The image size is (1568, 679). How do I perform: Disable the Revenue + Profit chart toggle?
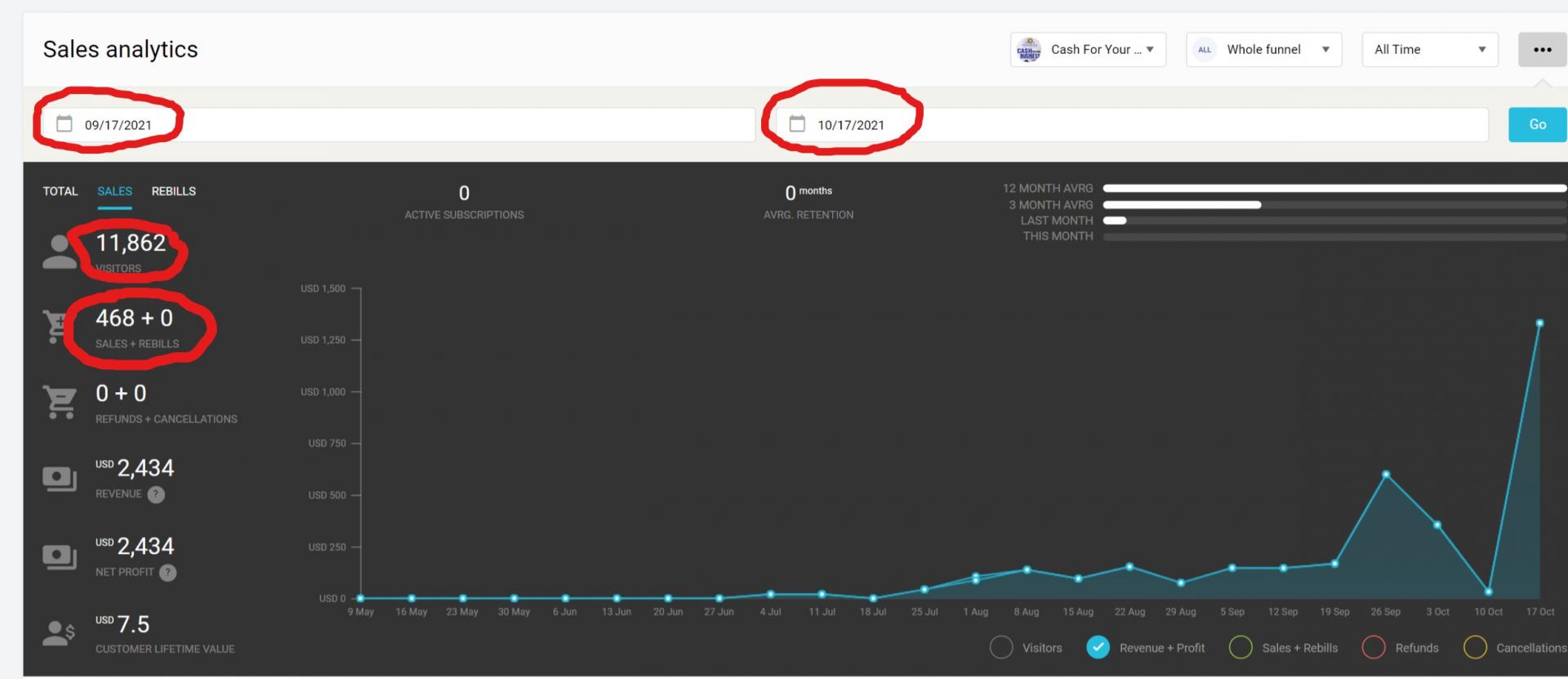[x=1098, y=648]
